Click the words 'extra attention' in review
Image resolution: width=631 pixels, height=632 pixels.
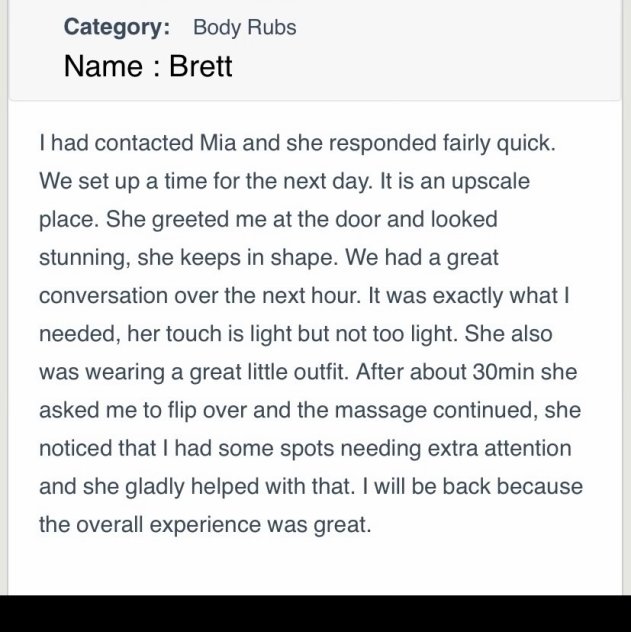pyautogui.click(x=500, y=448)
